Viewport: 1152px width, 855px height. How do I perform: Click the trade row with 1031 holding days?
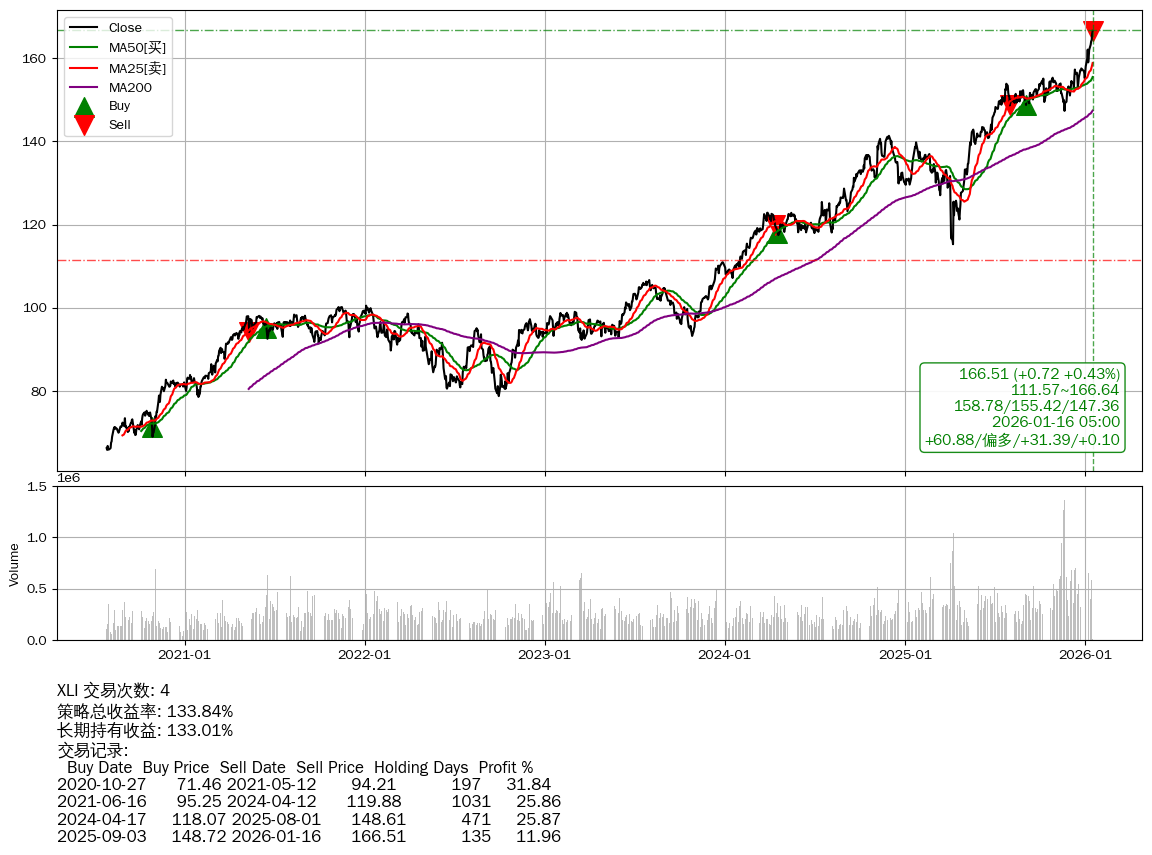click(308, 802)
